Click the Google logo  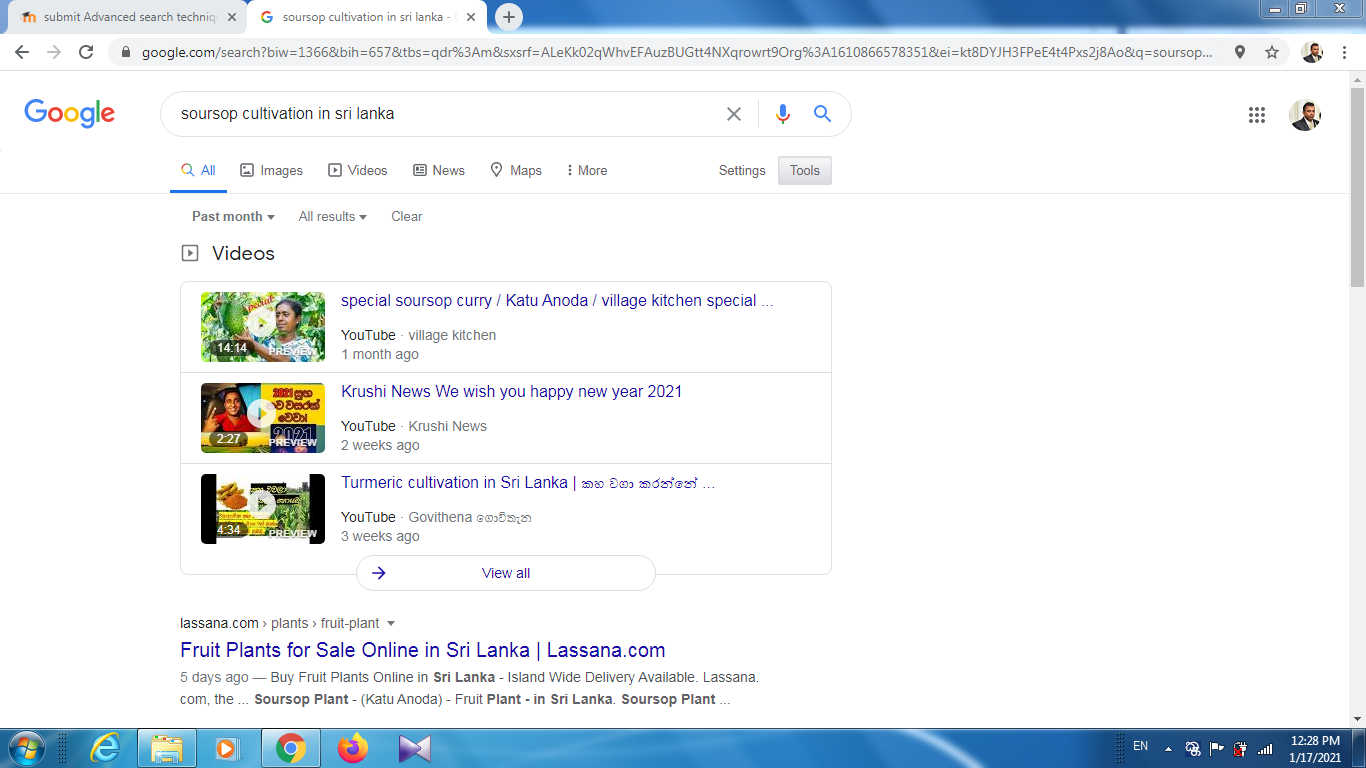pyautogui.click(x=70, y=114)
